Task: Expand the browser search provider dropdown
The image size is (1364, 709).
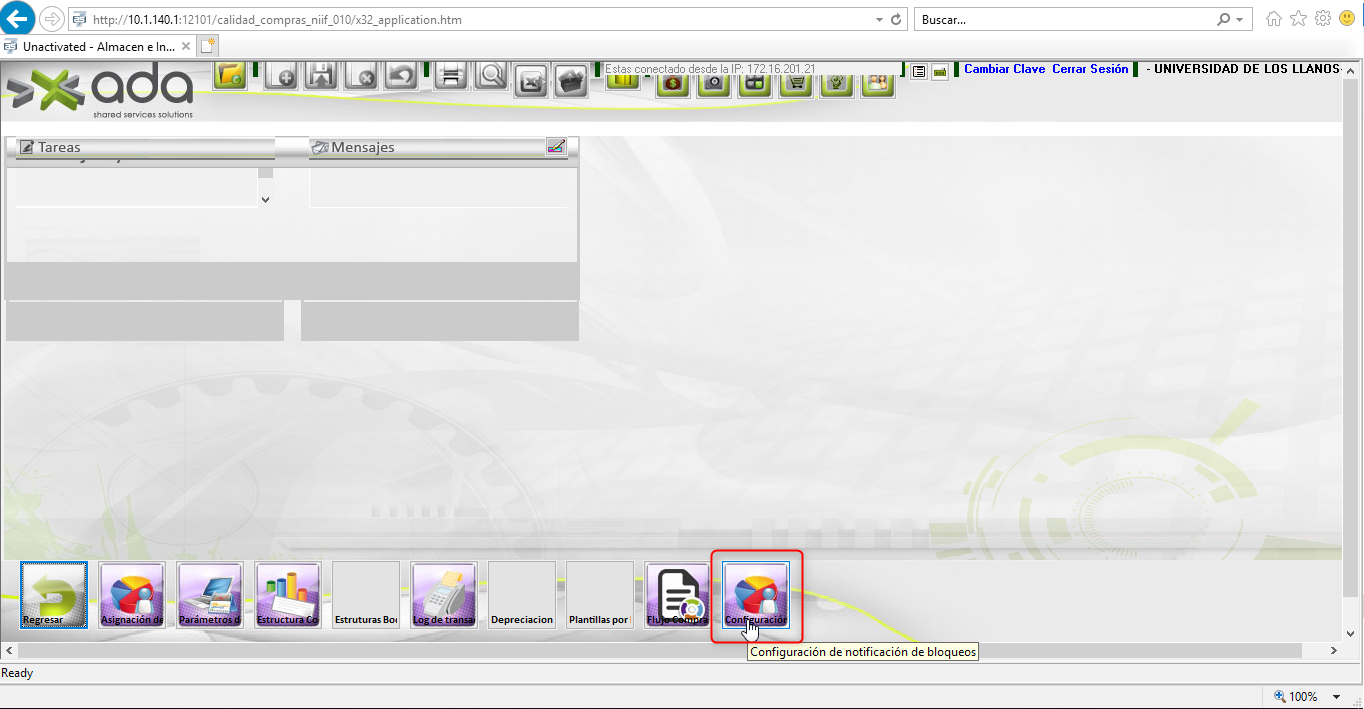Action: [x=1240, y=20]
